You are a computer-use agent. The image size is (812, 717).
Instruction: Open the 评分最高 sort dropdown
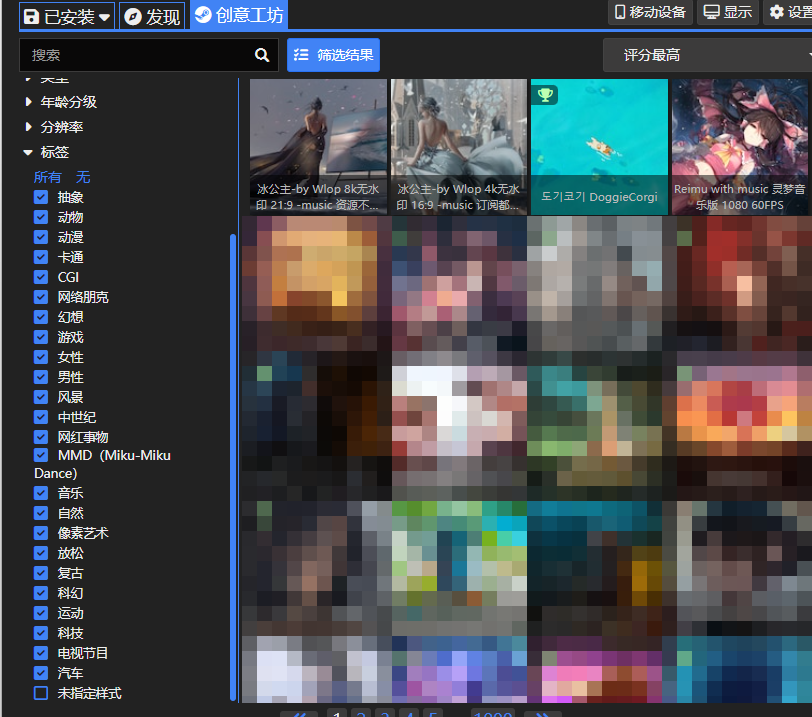(x=705, y=55)
